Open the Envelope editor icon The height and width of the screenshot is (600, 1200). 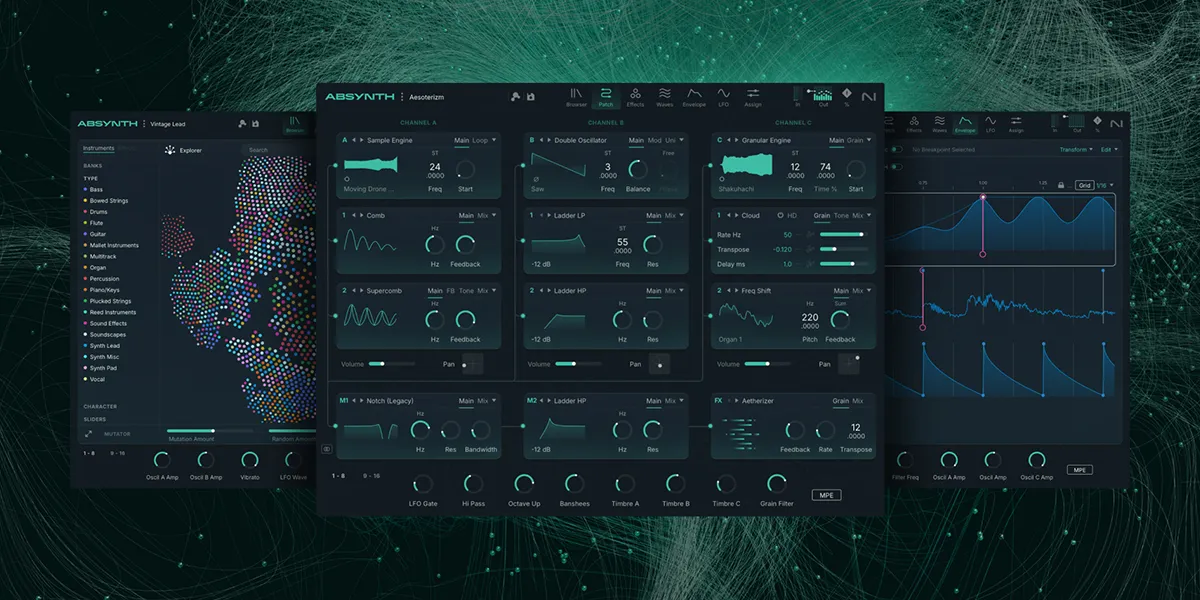point(693,93)
